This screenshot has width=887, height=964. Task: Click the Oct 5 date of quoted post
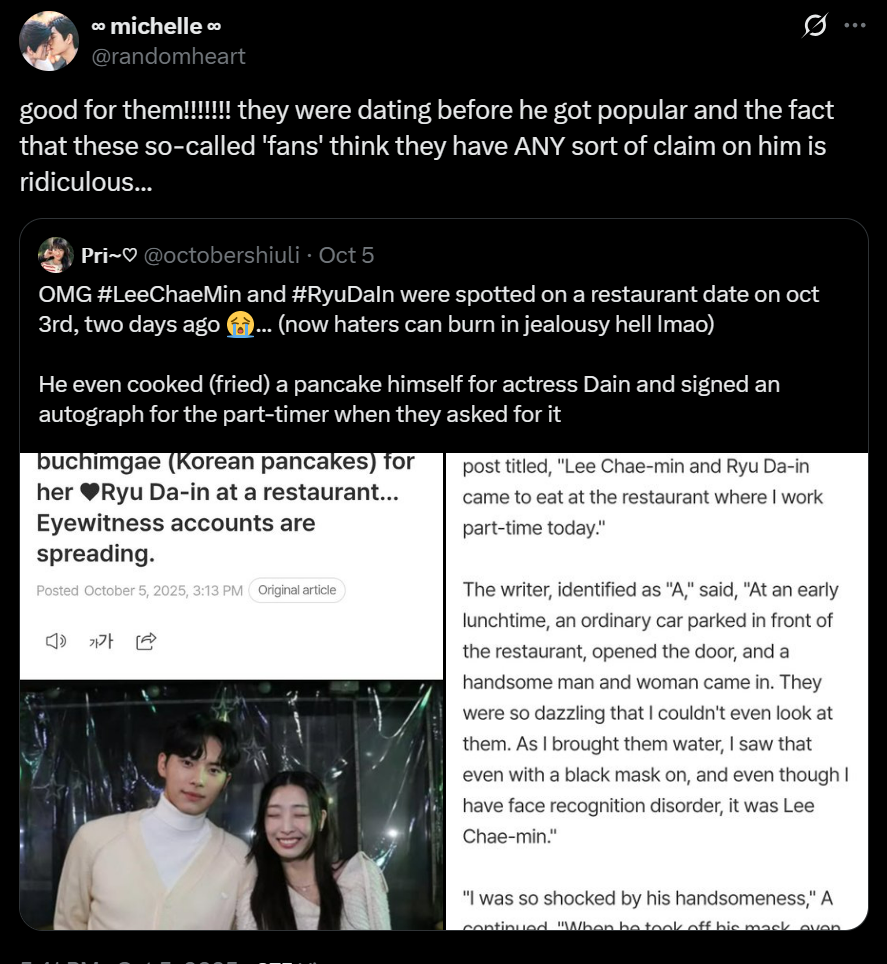346,255
